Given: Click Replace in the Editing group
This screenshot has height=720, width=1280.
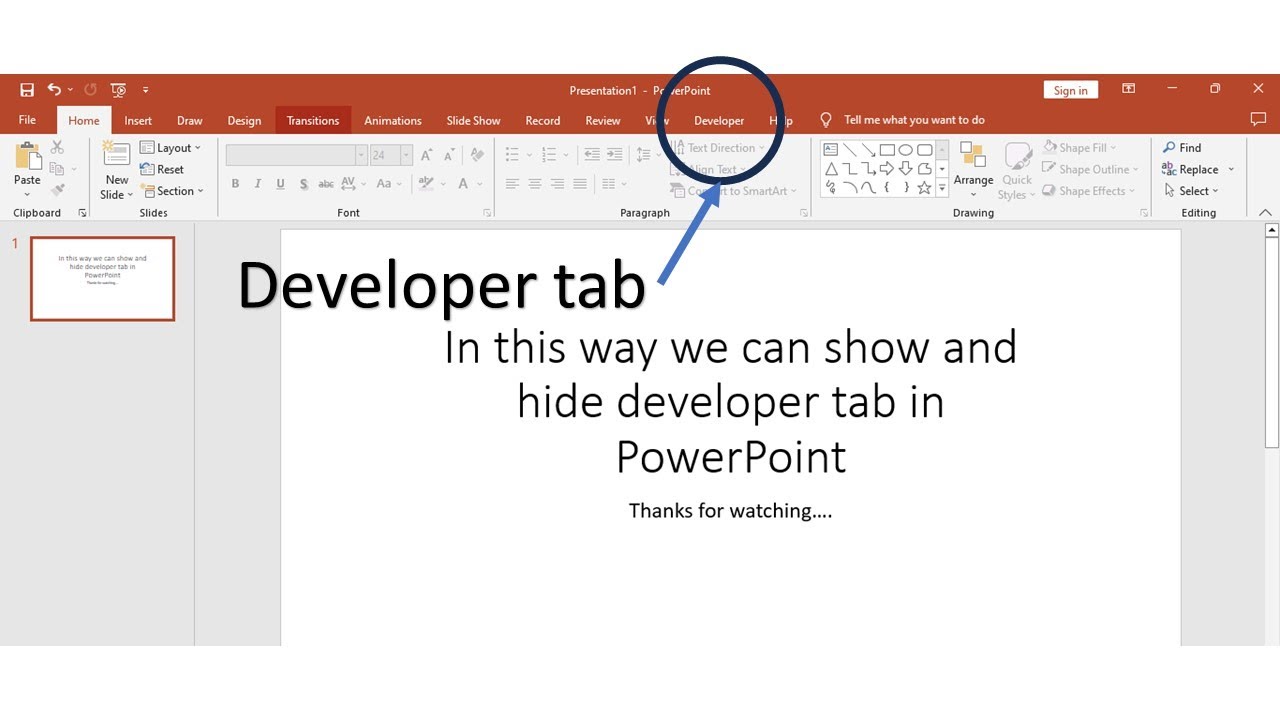Looking at the screenshot, I should (1191, 170).
